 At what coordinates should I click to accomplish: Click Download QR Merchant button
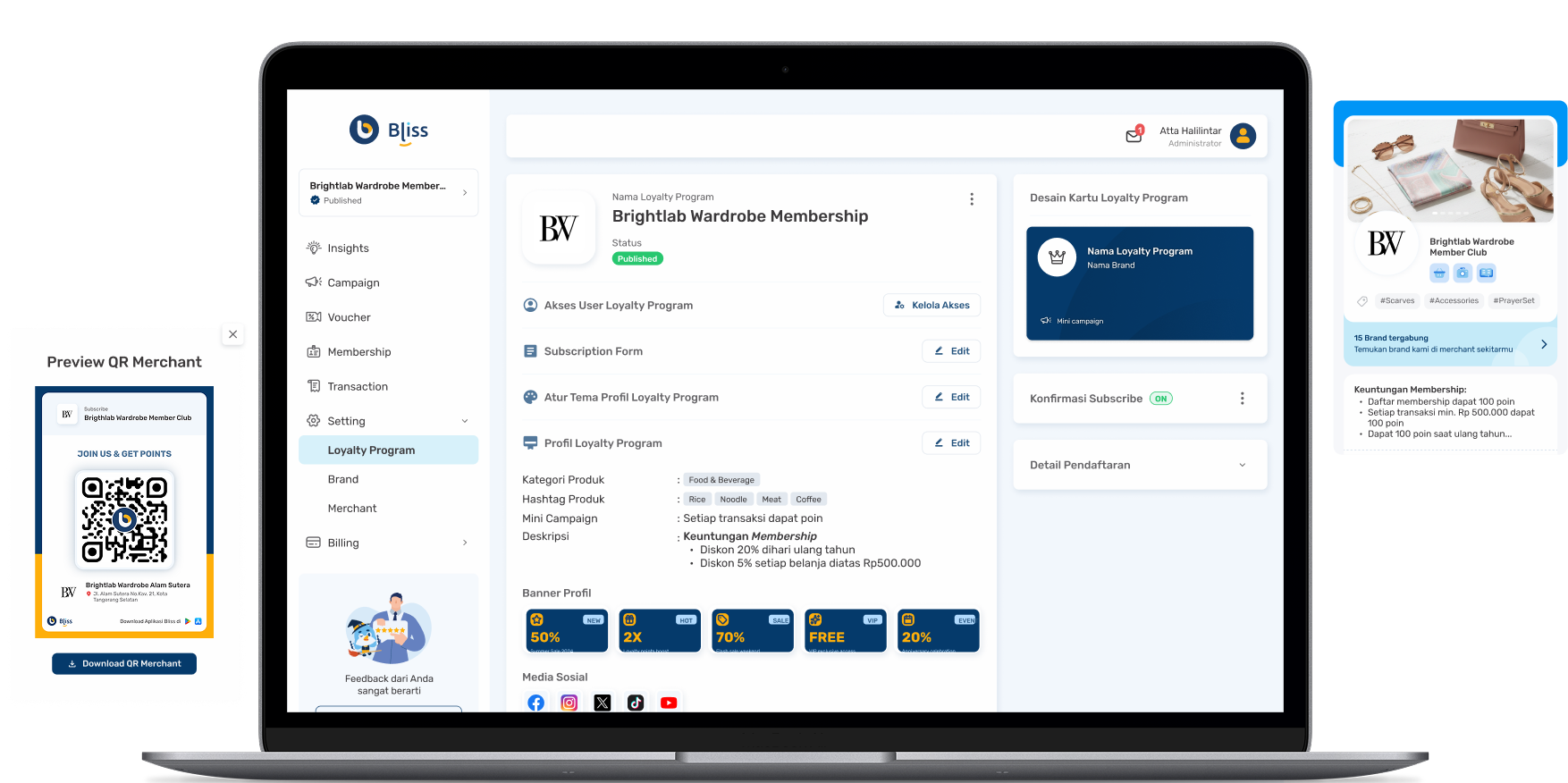(x=124, y=663)
